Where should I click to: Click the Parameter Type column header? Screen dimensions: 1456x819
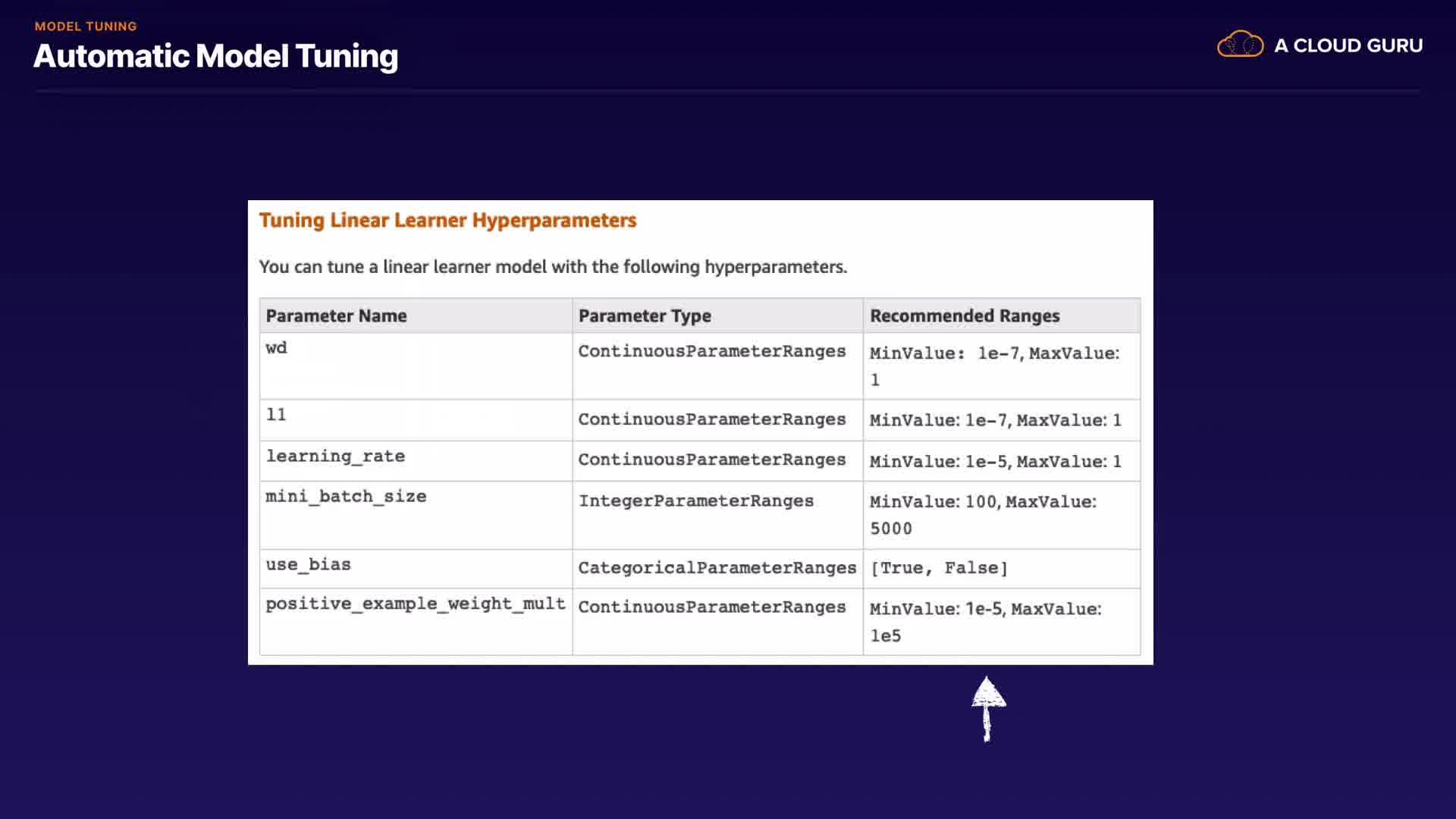click(644, 315)
